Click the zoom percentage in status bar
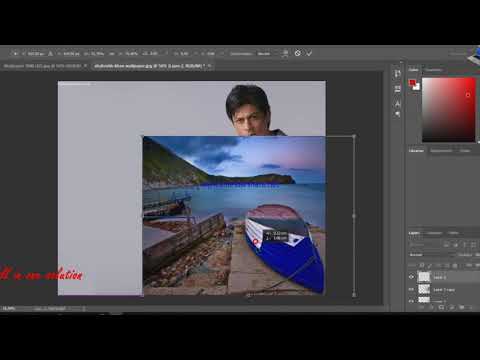This screenshot has height=360, width=480. [x=9, y=309]
